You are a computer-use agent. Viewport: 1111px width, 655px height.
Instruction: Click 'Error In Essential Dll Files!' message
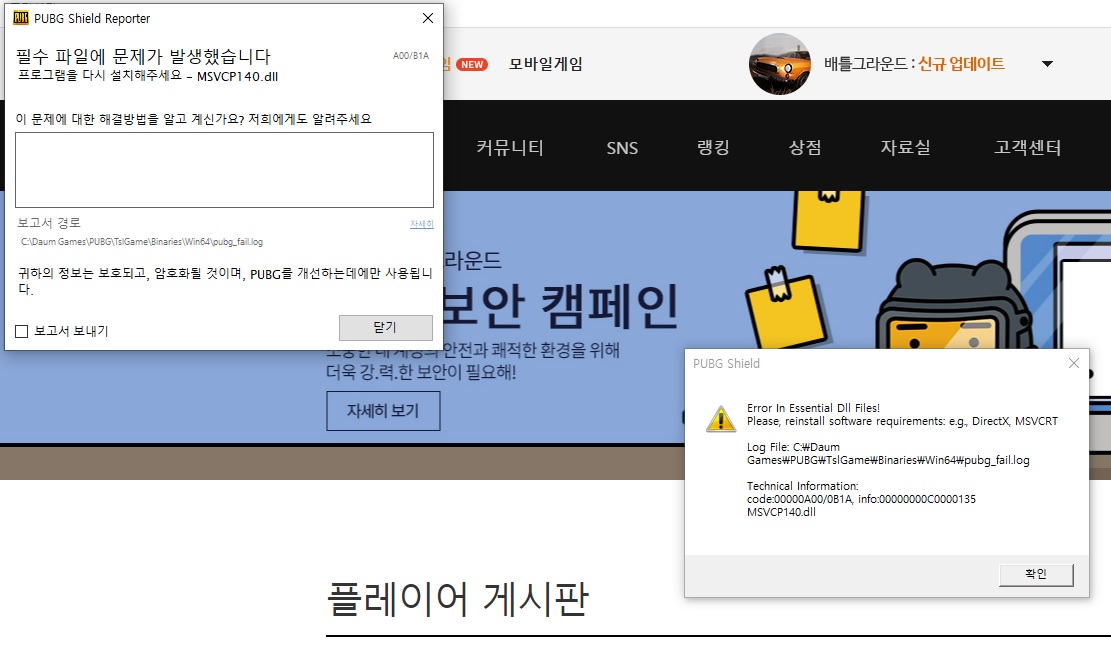813,408
